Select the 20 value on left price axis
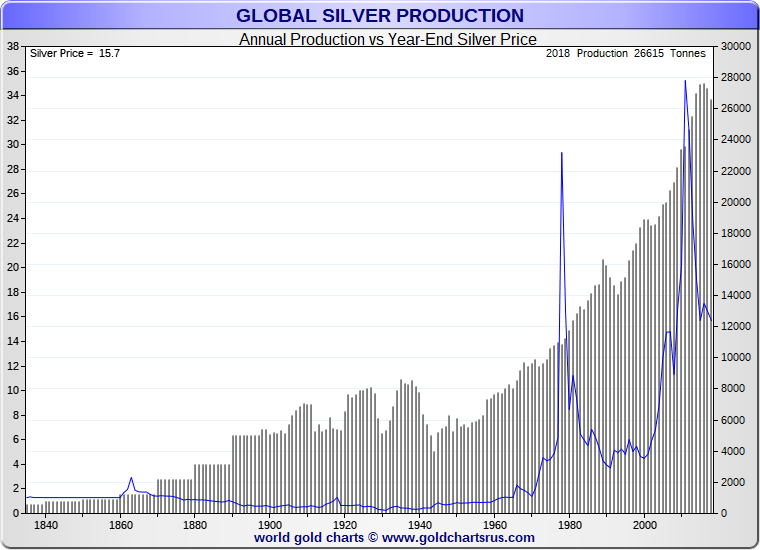The width and height of the screenshot is (760, 550). point(13,268)
